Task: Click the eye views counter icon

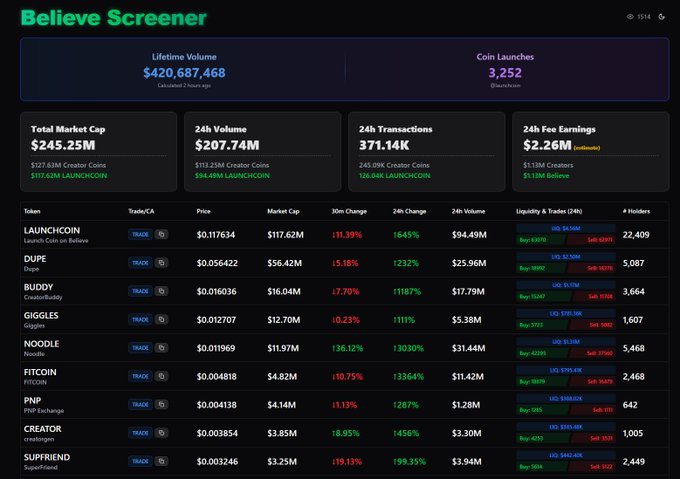Action: [x=630, y=17]
